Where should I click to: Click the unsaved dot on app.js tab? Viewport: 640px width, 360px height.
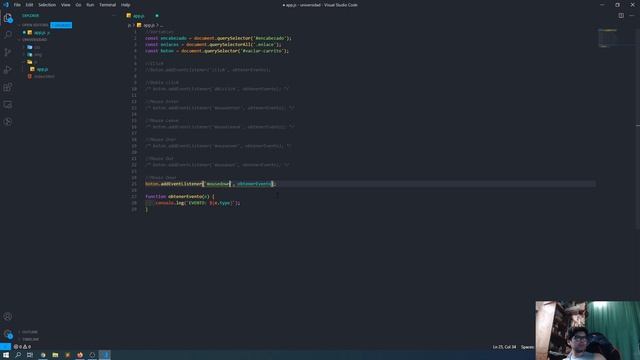[x=157, y=16]
